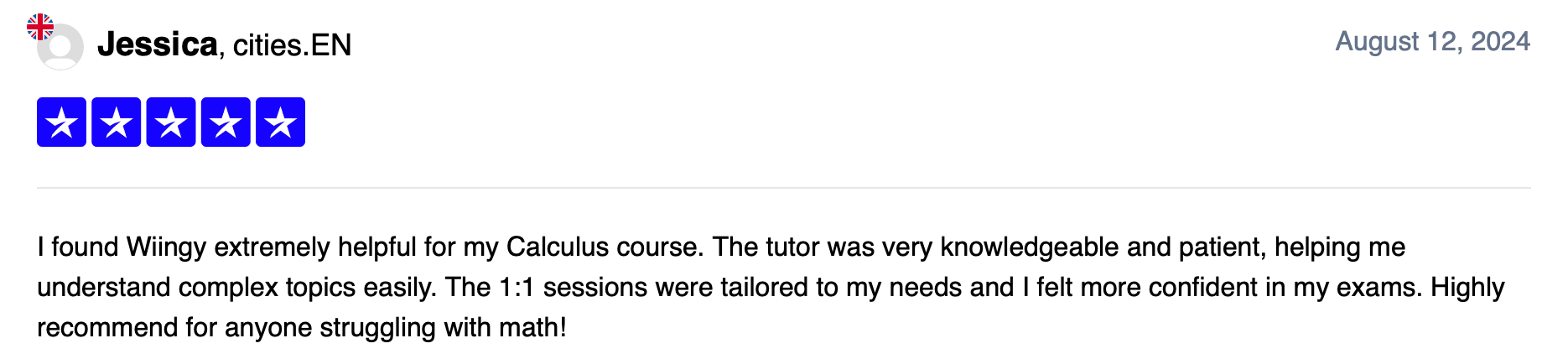The image size is (1568, 359).
Task: Click the third rating star
Action: pyautogui.click(x=171, y=122)
